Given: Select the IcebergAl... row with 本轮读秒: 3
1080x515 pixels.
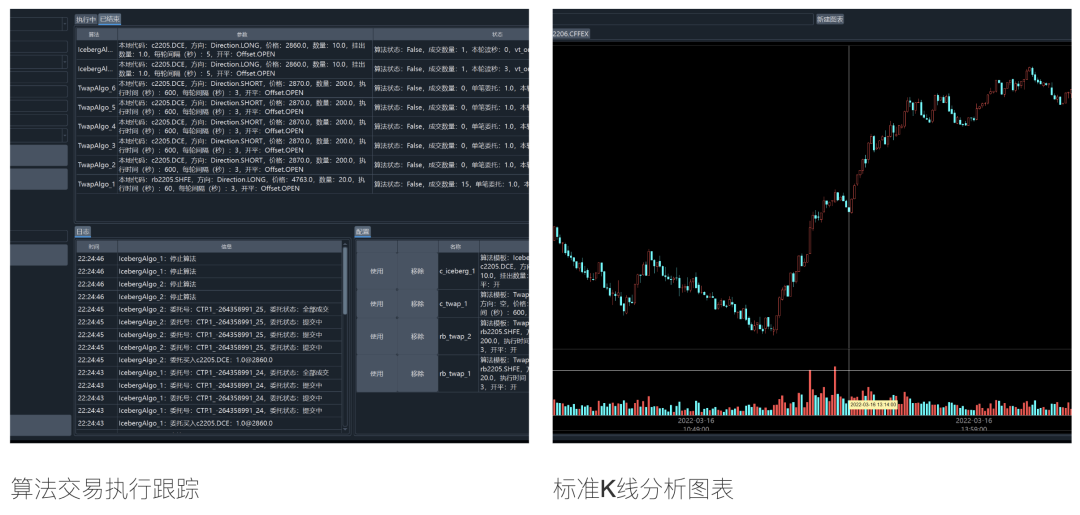Looking at the screenshot, I should 302,68.
